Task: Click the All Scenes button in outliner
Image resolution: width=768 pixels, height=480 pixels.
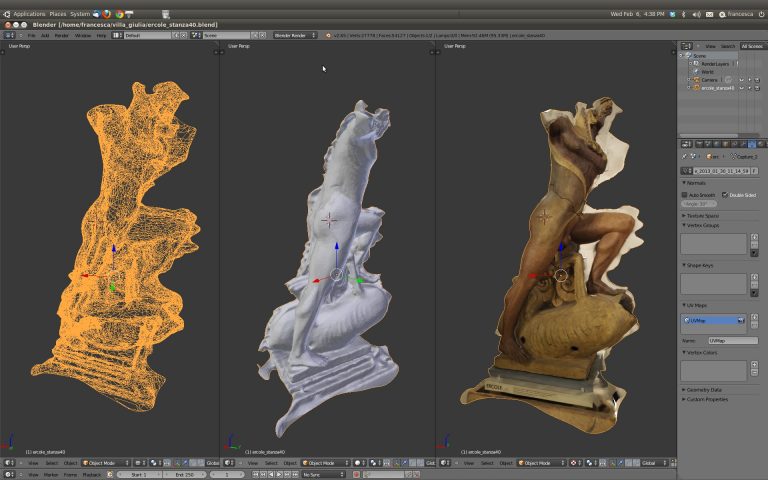Action: click(751, 46)
